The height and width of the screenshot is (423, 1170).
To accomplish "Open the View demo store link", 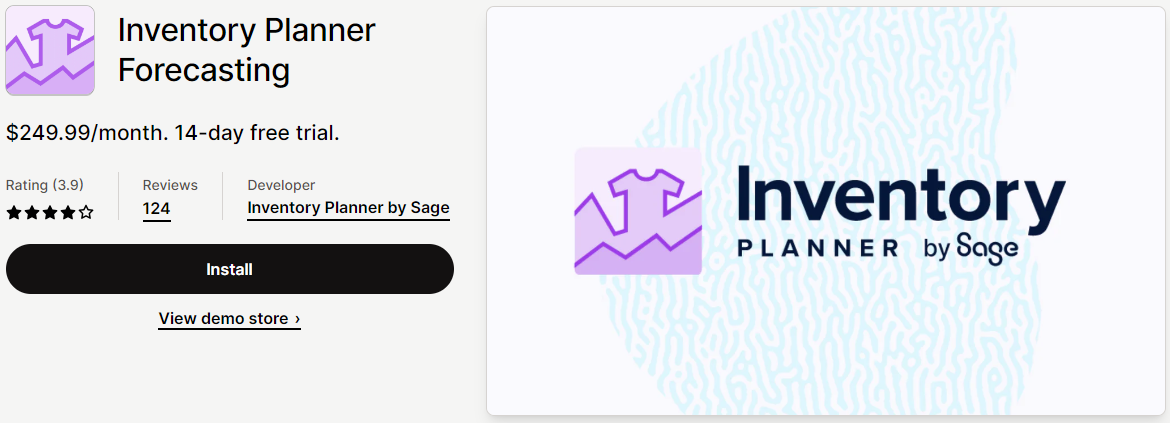I will click(x=230, y=319).
